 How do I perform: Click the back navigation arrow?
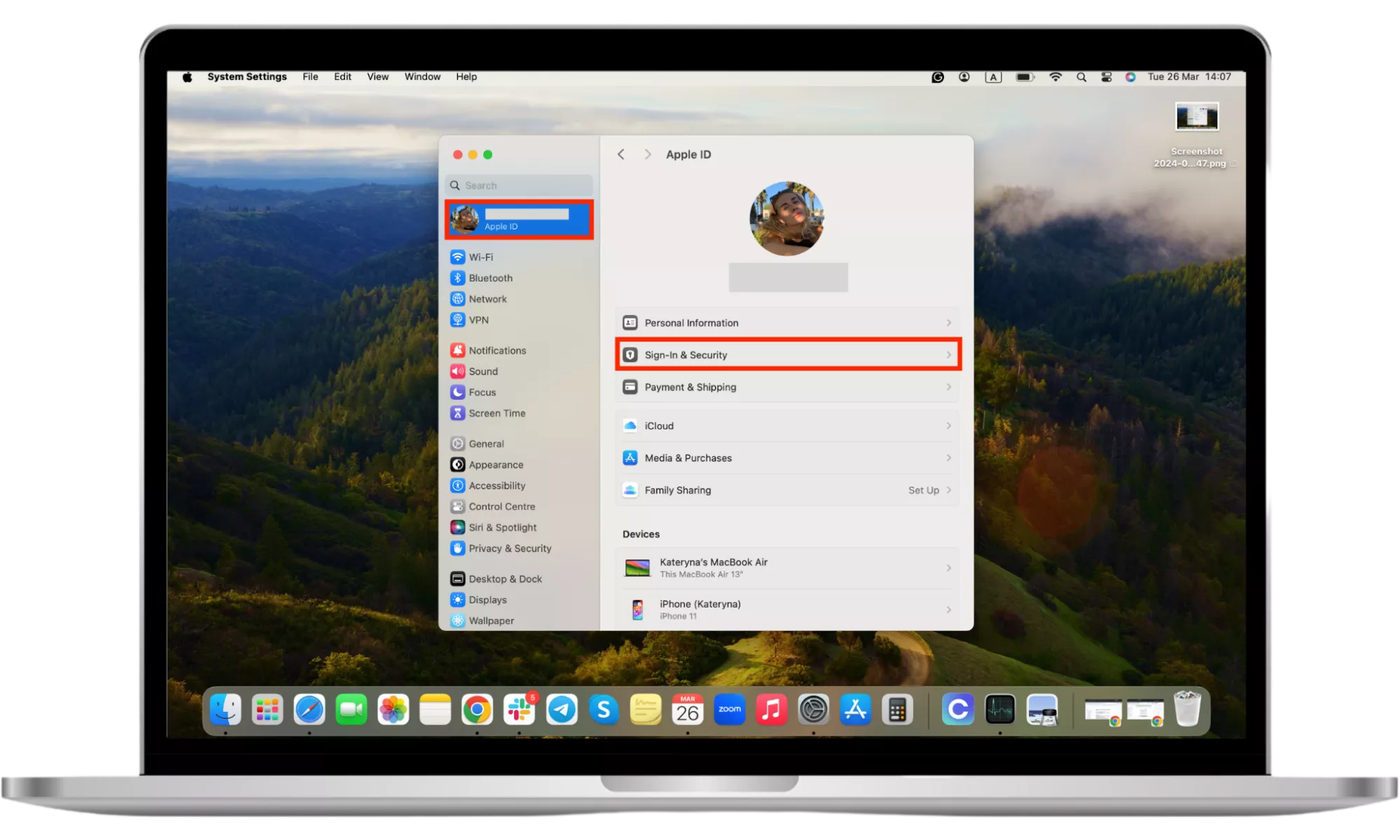coord(621,155)
